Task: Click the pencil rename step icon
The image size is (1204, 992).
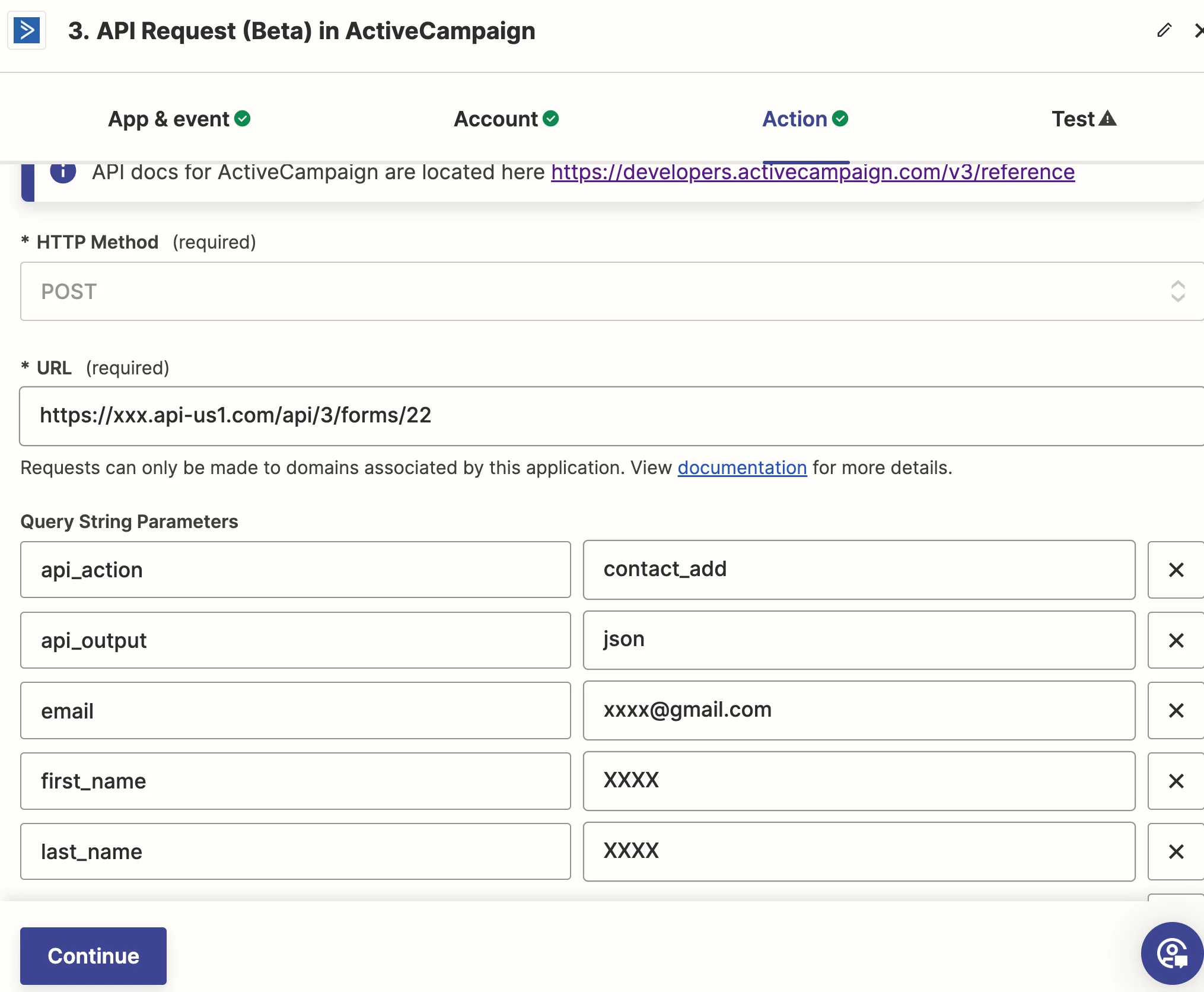Action: coord(1164,30)
